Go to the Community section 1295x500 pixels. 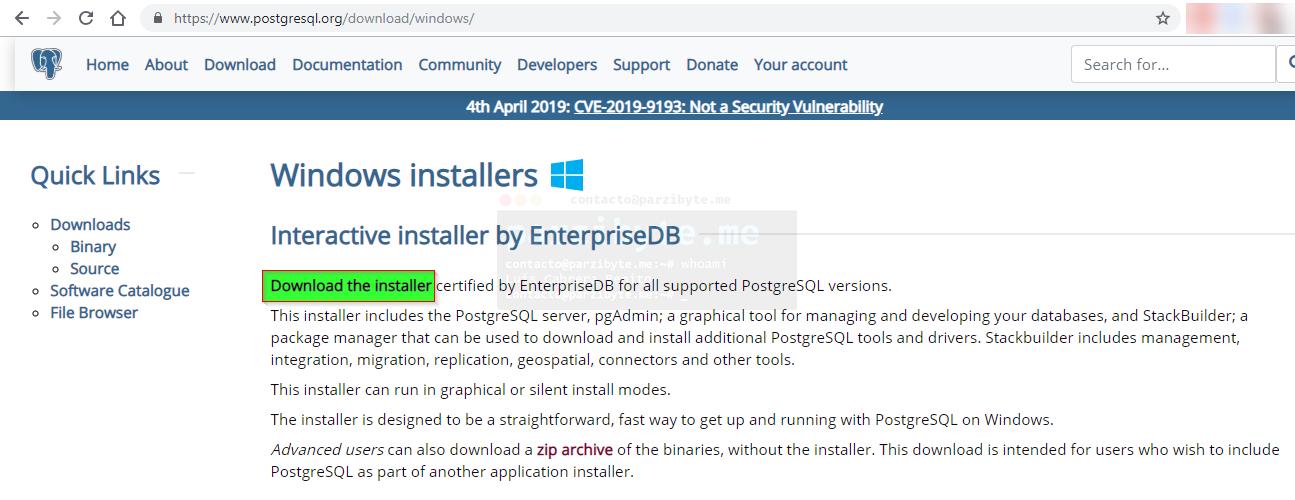coord(460,64)
